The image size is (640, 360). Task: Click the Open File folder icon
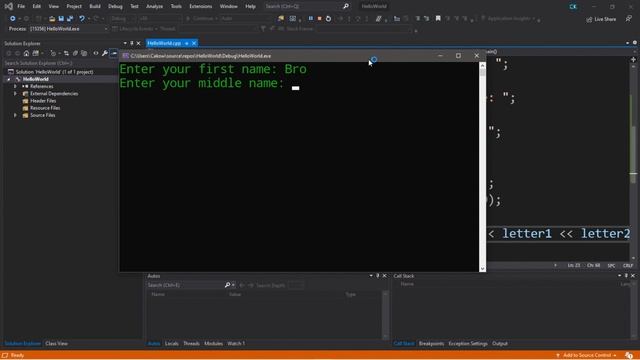(x=52, y=19)
